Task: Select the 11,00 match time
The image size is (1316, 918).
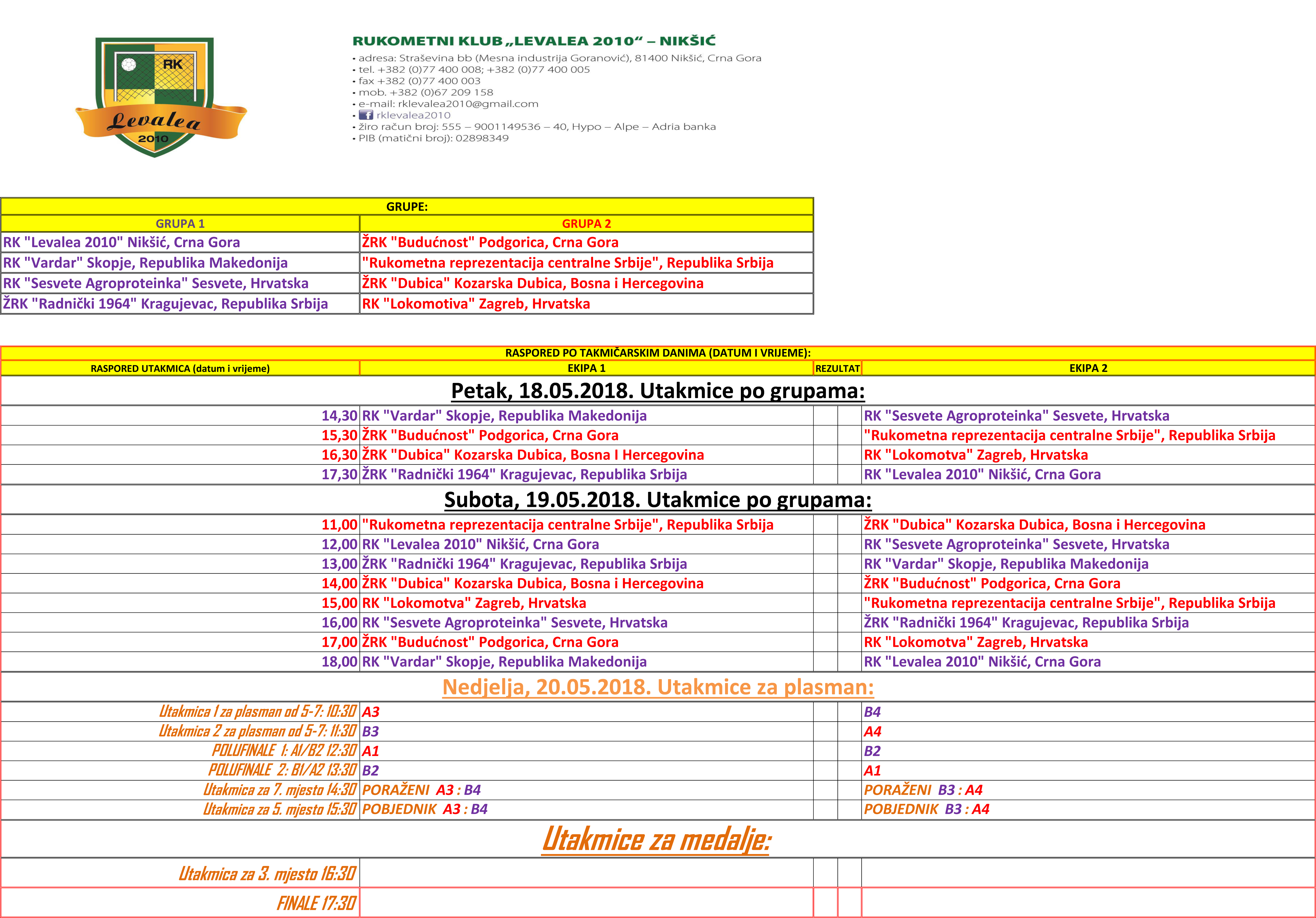Action: tap(339, 525)
